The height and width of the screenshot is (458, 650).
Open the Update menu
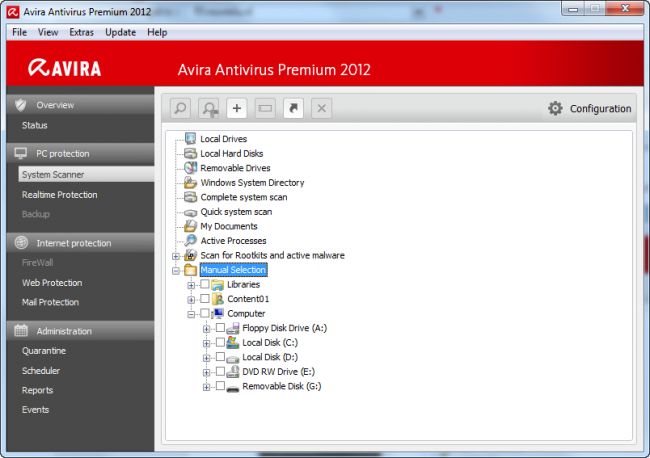tap(120, 32)
